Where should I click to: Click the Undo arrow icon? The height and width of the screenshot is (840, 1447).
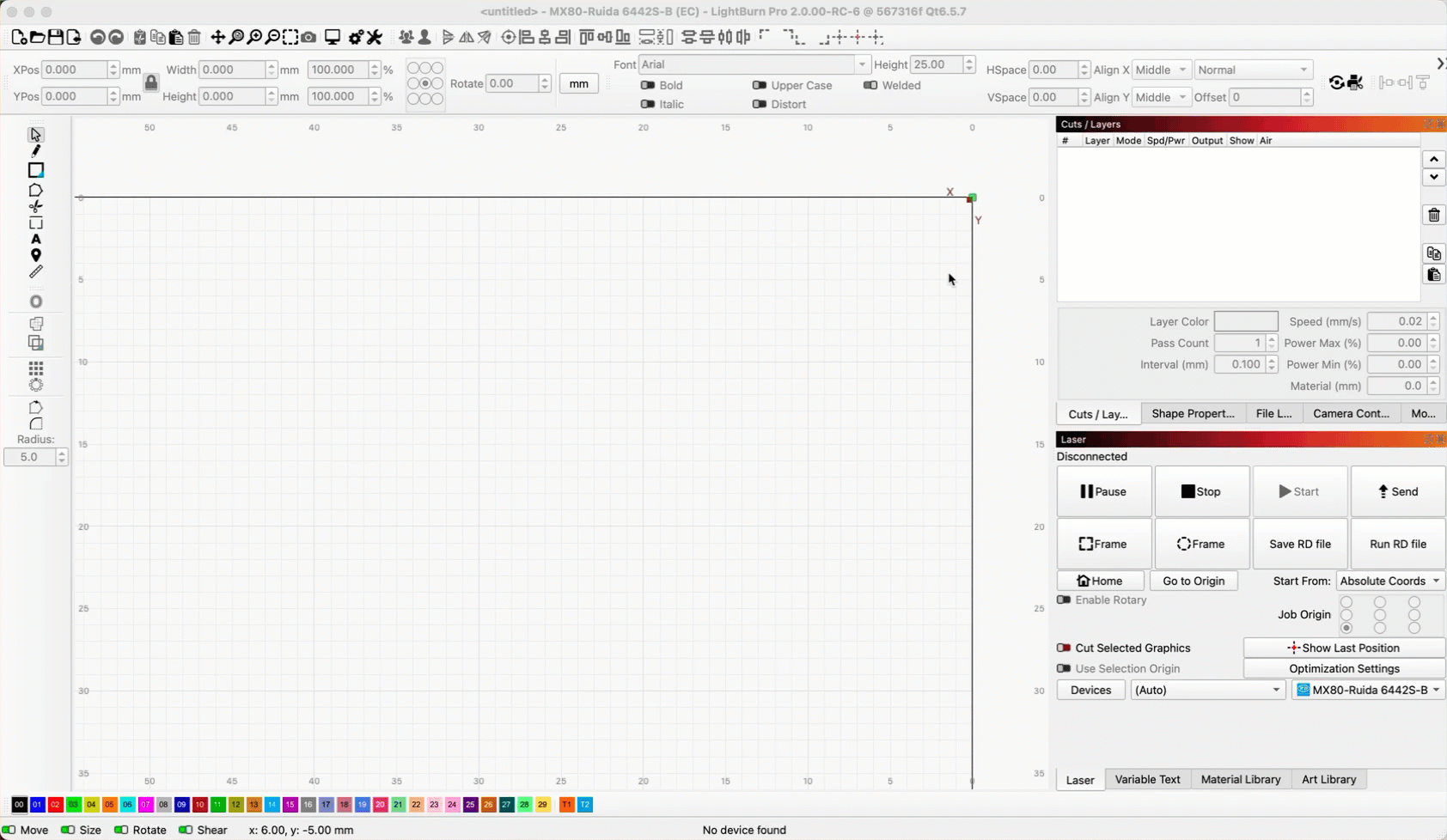[x=98, y=37]
